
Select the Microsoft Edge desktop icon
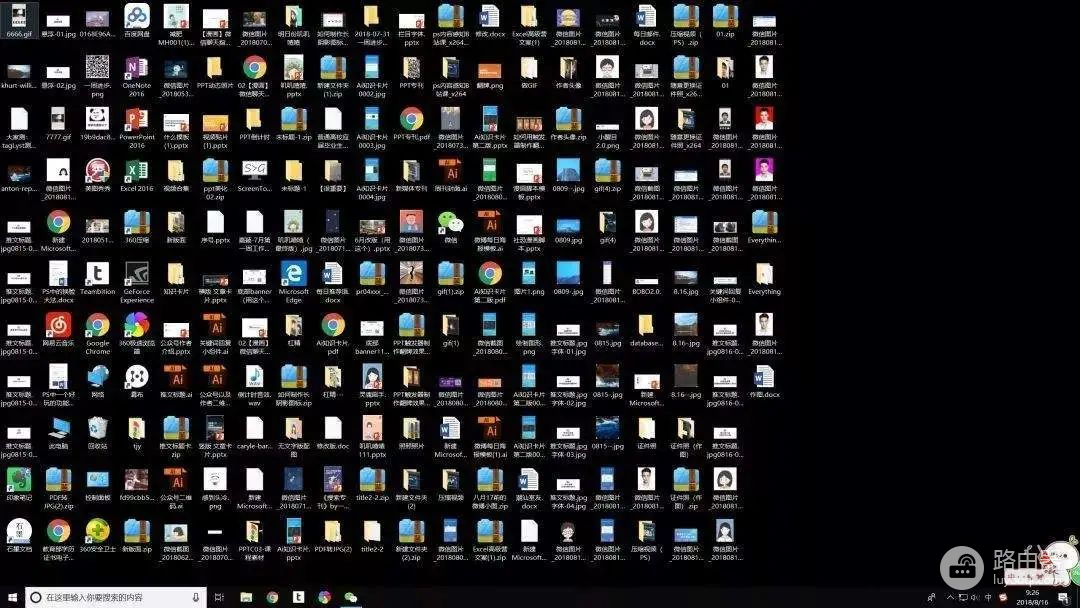[x=294, y=273]
